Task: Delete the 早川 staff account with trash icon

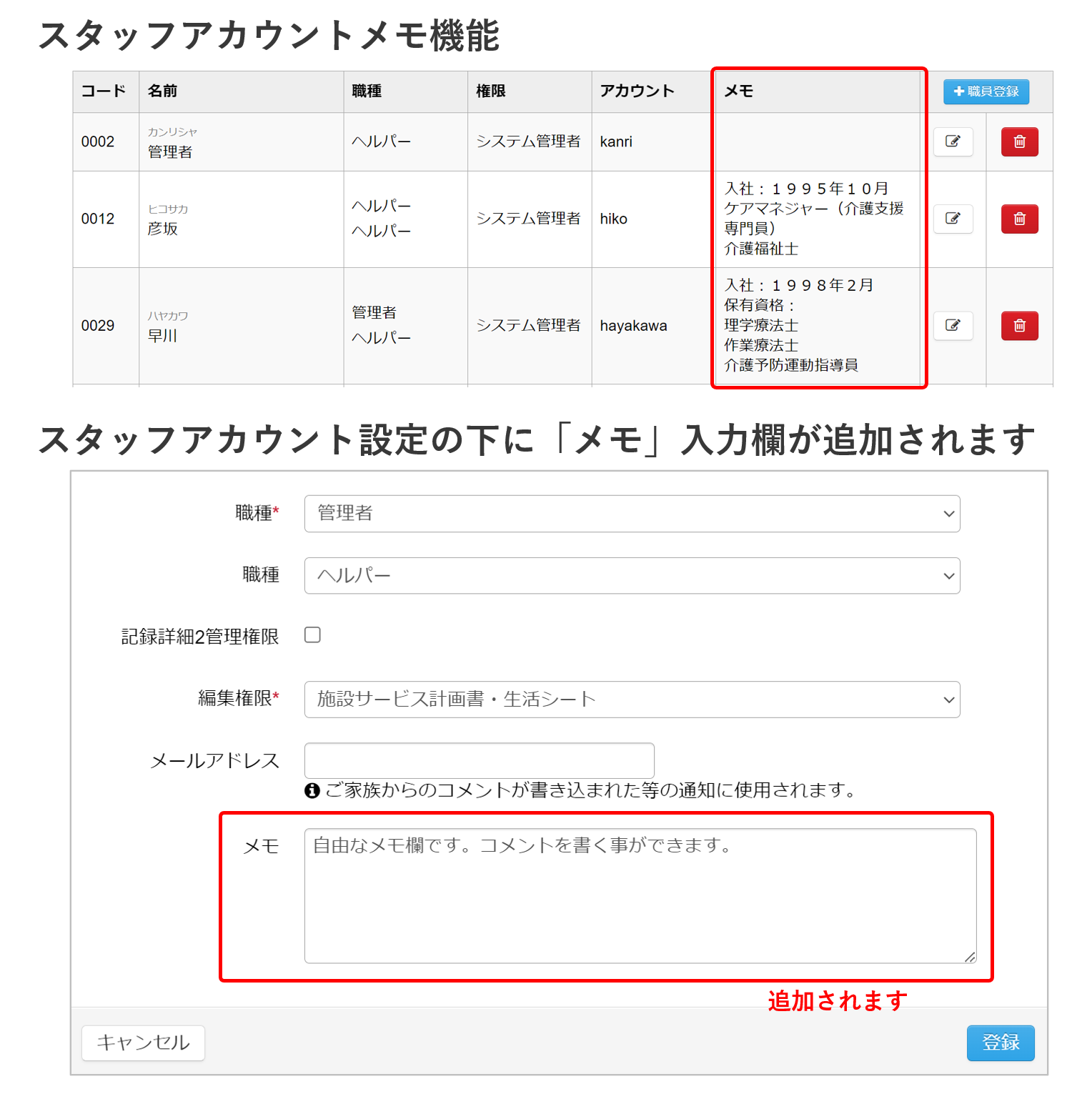Action: coord(1019,326)
